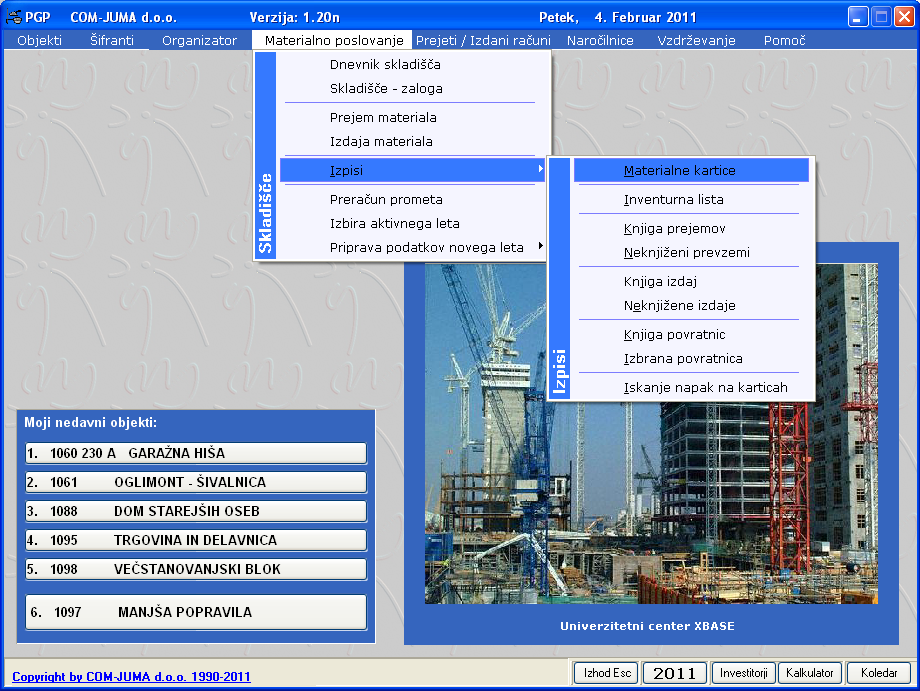Open the Kalkulator button
This screenshot has width=920, height=691.
tap(808, 673)
